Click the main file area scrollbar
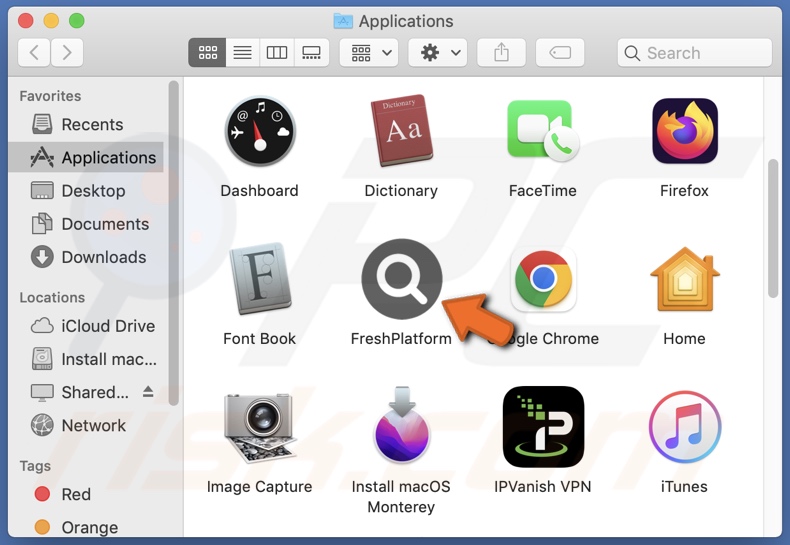This screenshot has width=790, height=545. (x=773, y=229)
